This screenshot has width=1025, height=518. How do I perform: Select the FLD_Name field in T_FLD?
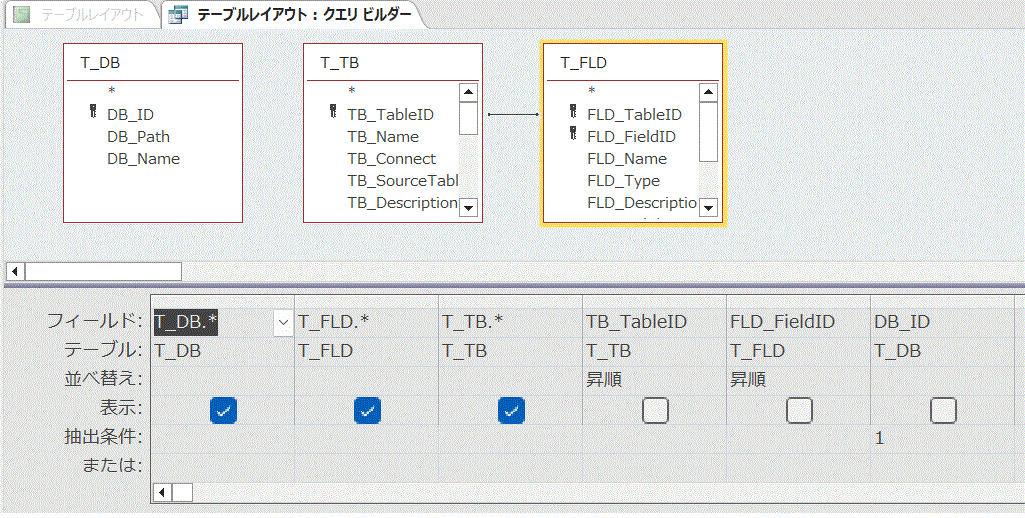pos(627,158)
